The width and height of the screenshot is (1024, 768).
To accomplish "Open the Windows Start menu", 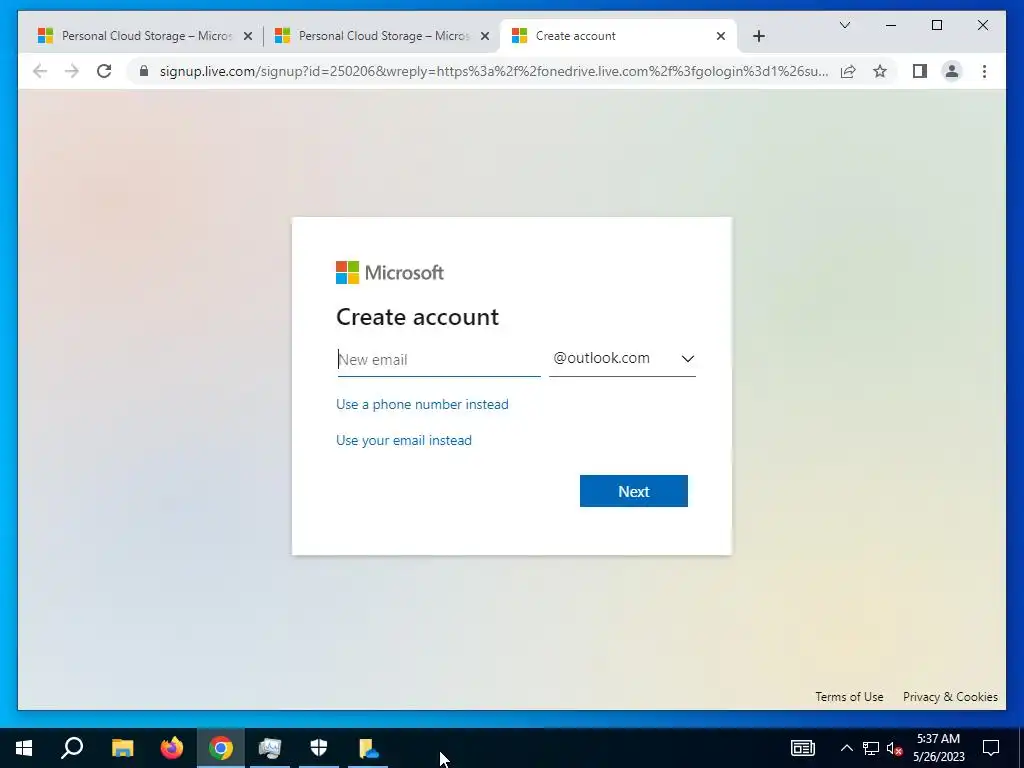I will tap(24, 748).
